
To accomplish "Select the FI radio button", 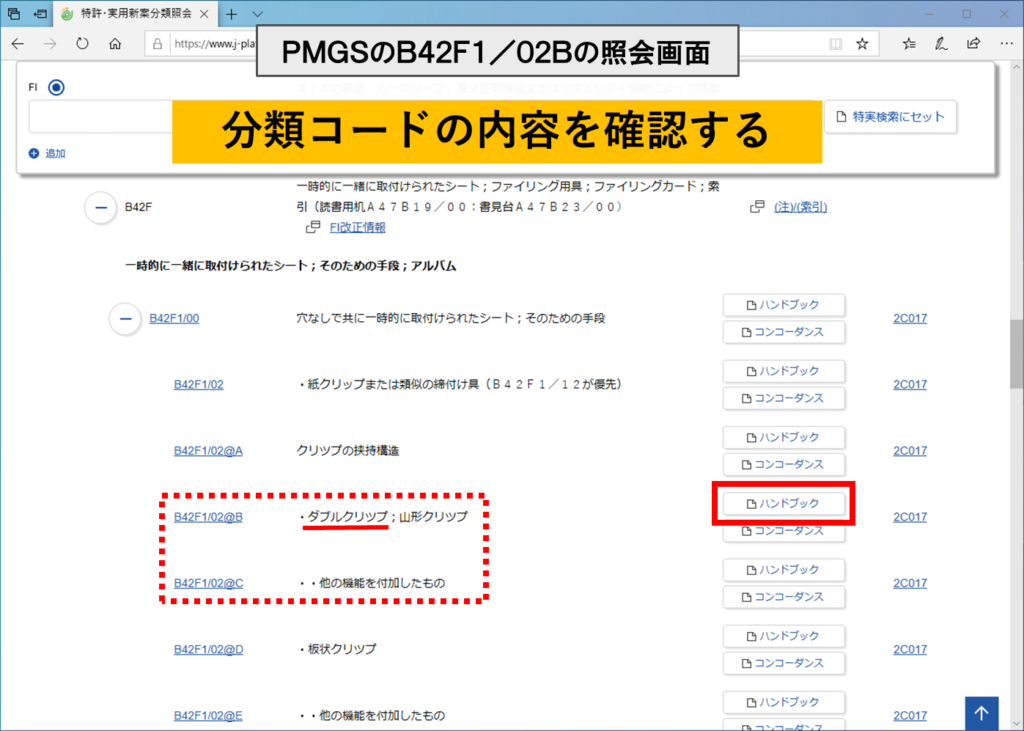I will coord(56,87).
